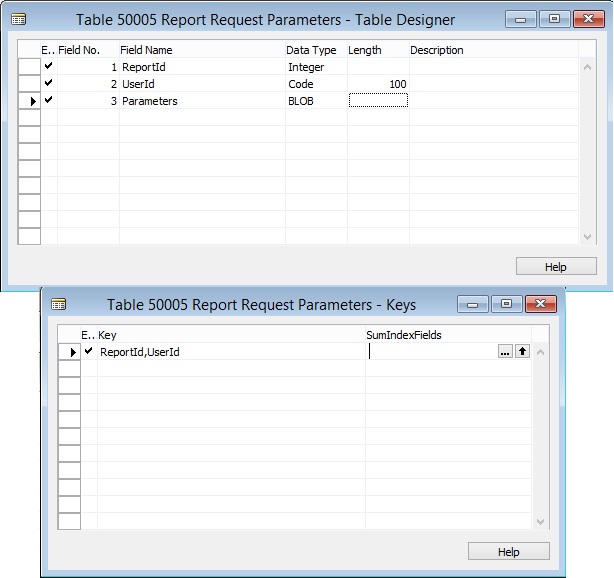The image size is (614, 578).
Task: Click Data Type cell 'BLOB'
Action: point(316,101)
